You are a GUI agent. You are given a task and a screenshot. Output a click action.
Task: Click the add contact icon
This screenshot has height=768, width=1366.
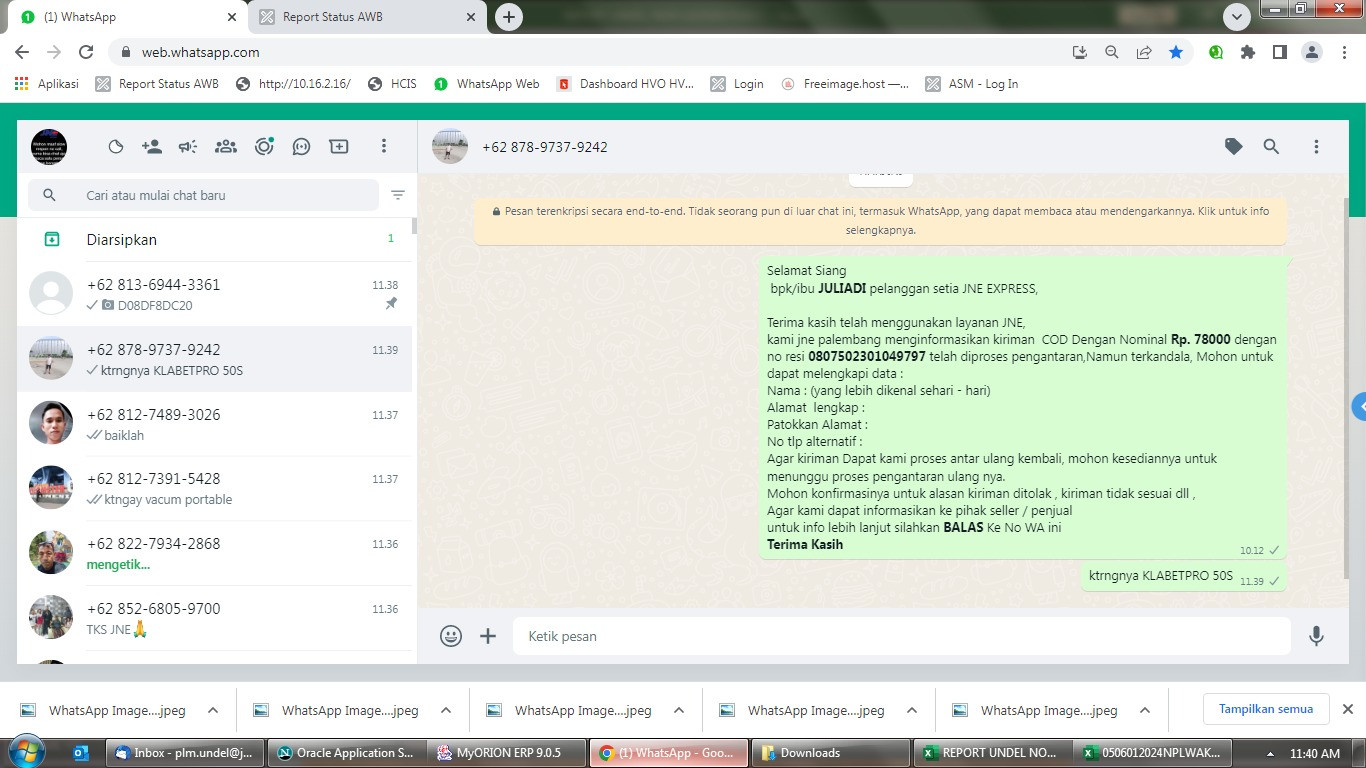(x=152, y=147)
